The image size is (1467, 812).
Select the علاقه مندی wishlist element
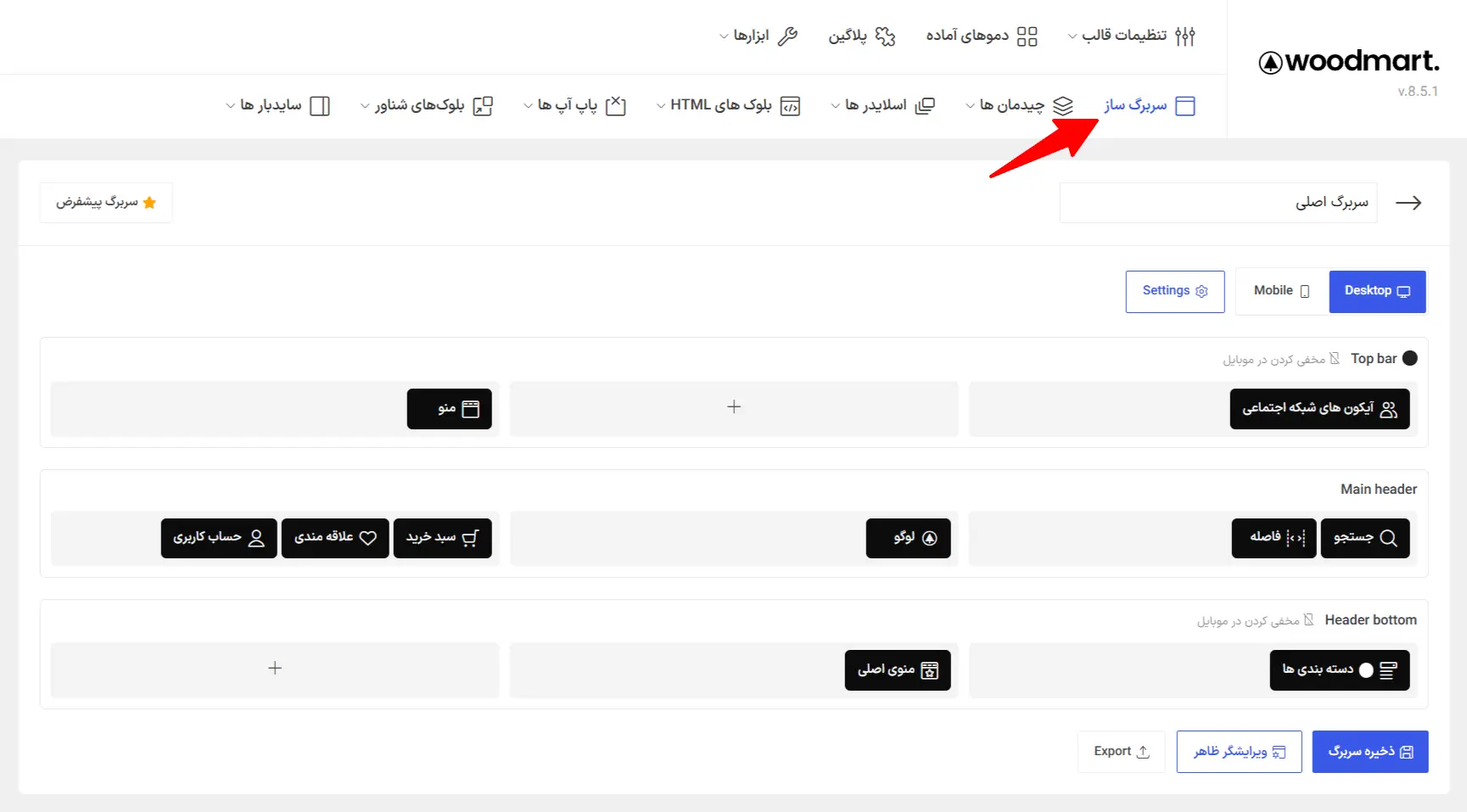pos(335,538)
